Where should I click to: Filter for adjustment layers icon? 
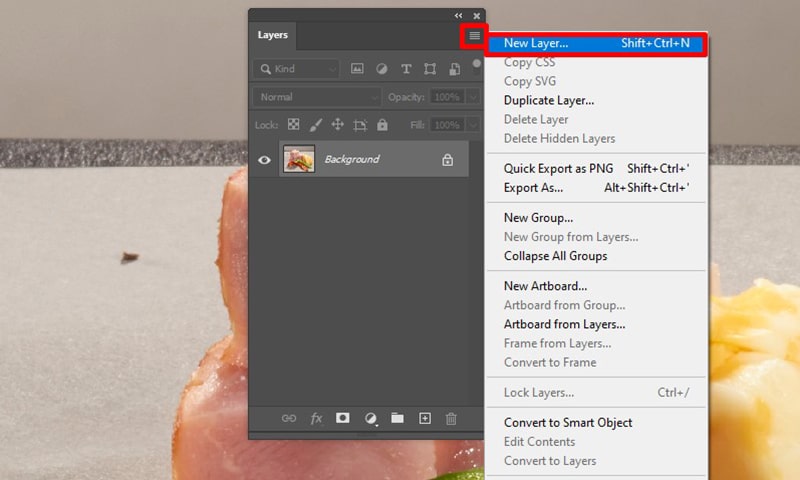[382, 68]
